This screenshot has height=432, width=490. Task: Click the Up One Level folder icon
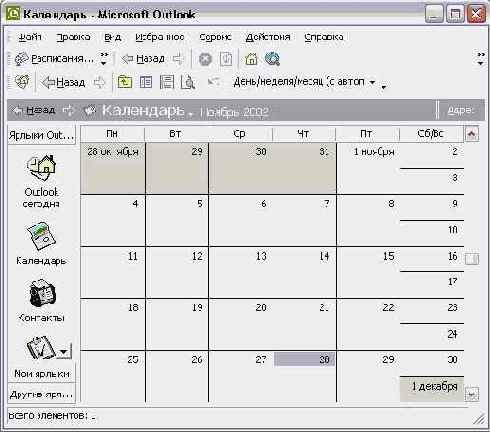pos(125,82)
